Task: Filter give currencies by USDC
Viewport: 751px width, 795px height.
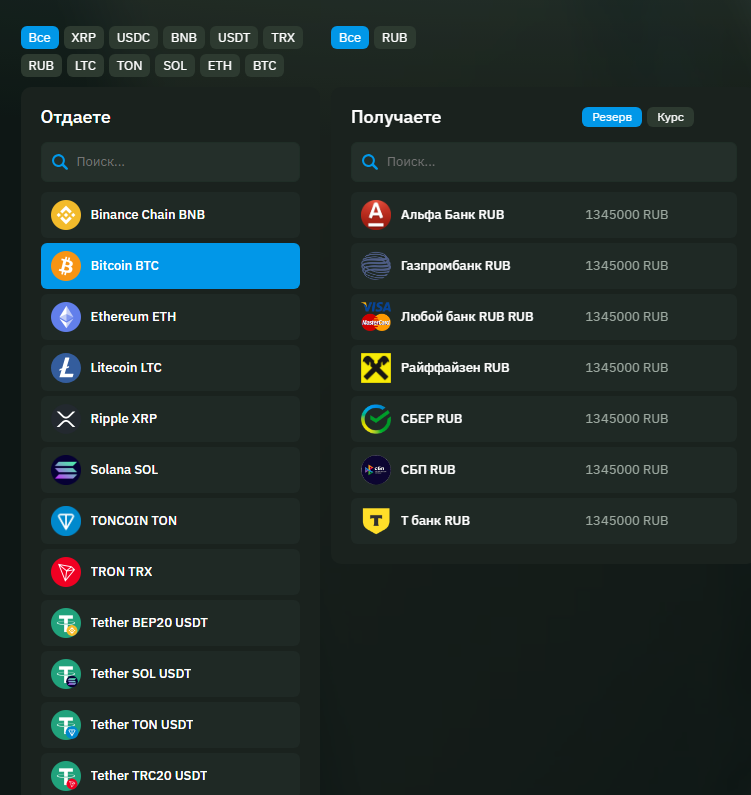Action: coord(133,38)
